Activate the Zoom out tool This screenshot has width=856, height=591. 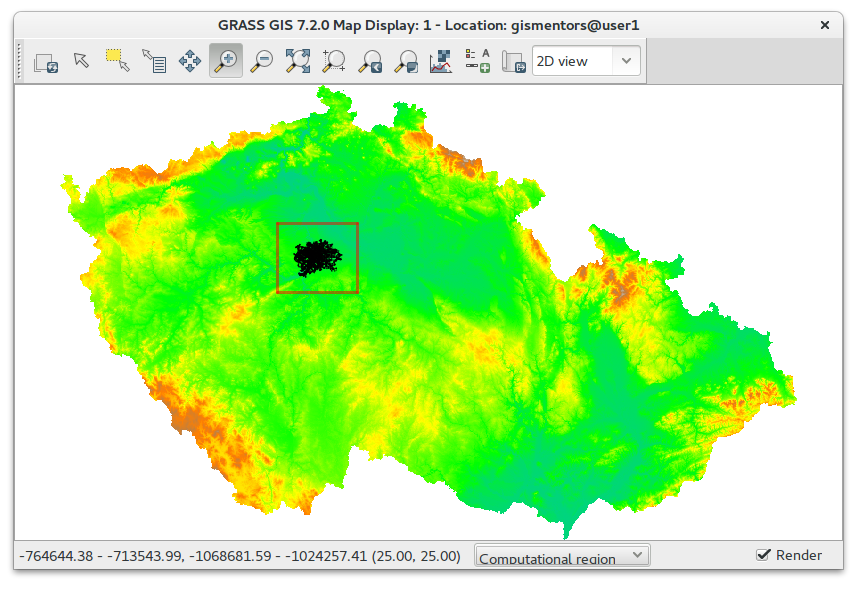click(262, 61)
